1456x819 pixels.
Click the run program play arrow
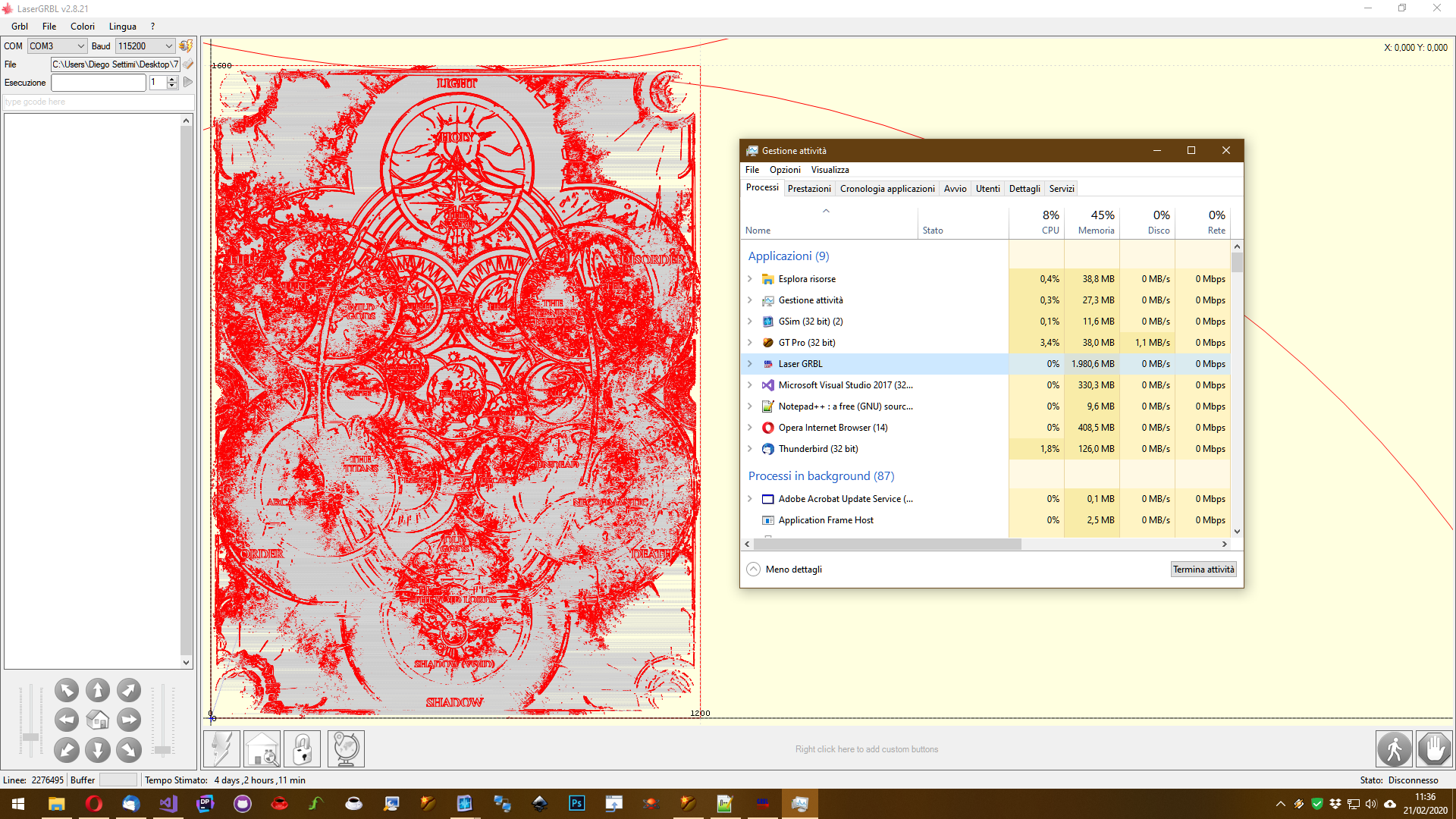[x=188, y=82]
